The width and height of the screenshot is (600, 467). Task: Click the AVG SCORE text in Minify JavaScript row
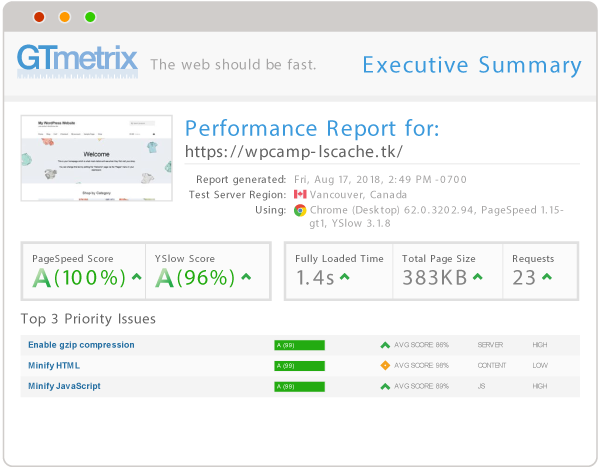pos(421,386)
